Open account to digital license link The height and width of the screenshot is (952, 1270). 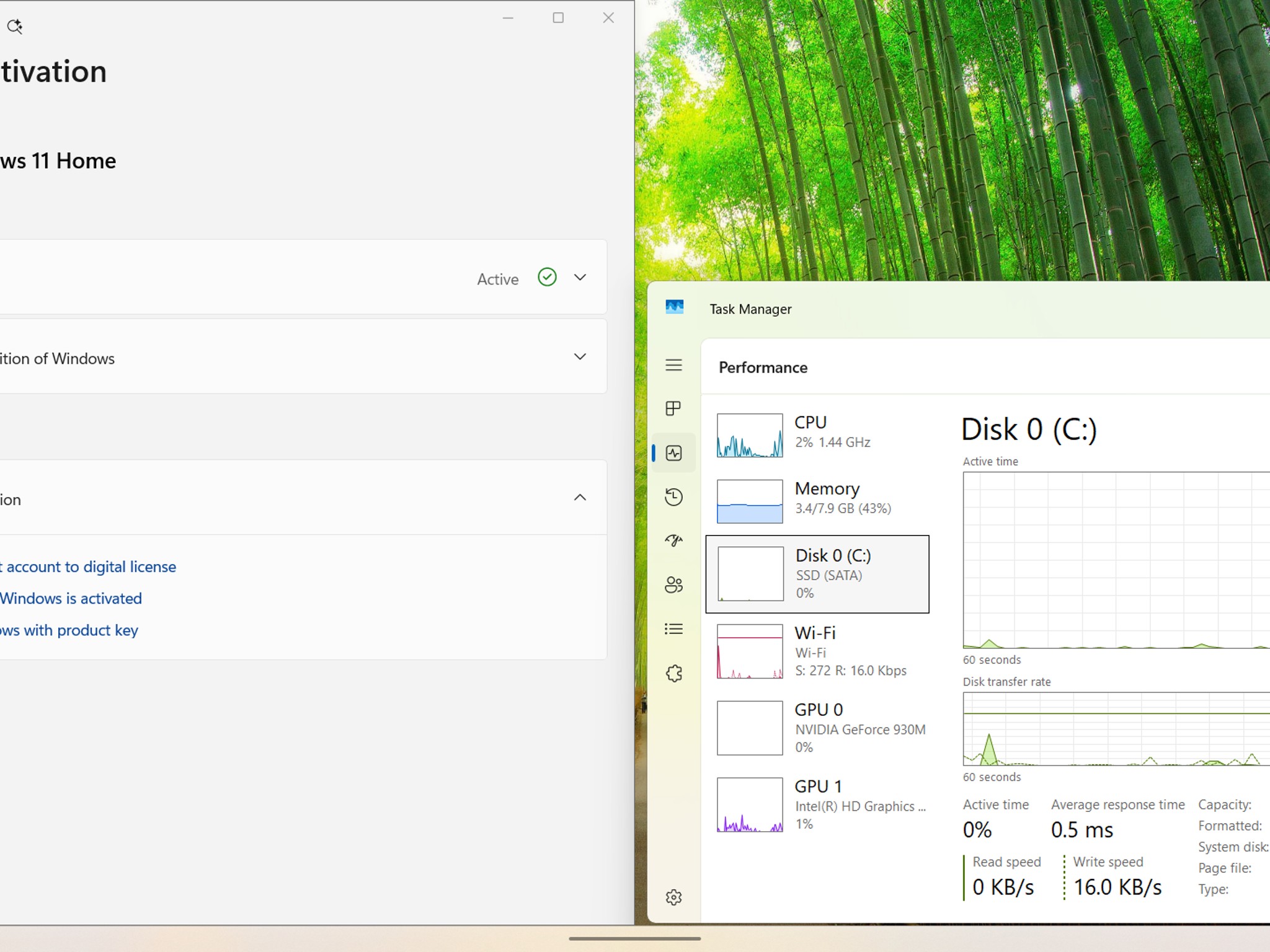point(88,566)
